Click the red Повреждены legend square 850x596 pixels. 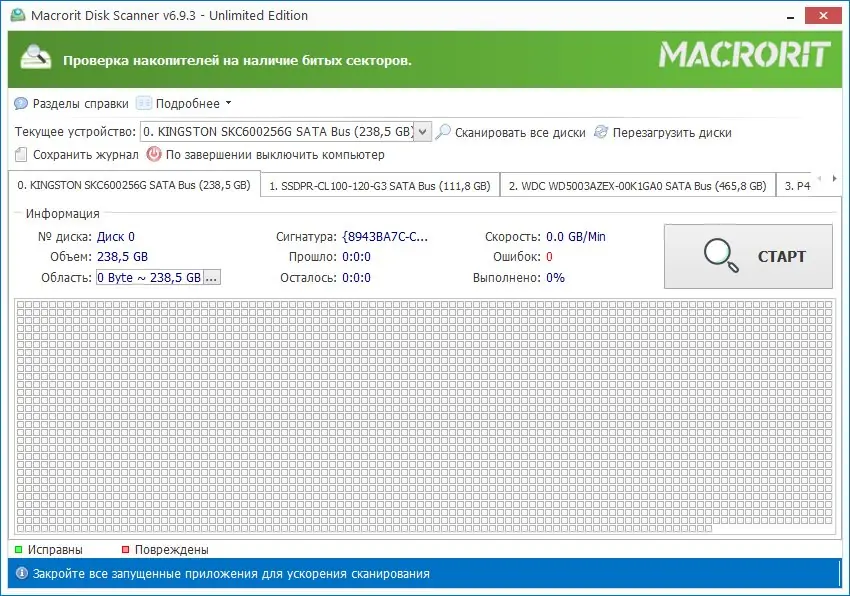[125, 549]
